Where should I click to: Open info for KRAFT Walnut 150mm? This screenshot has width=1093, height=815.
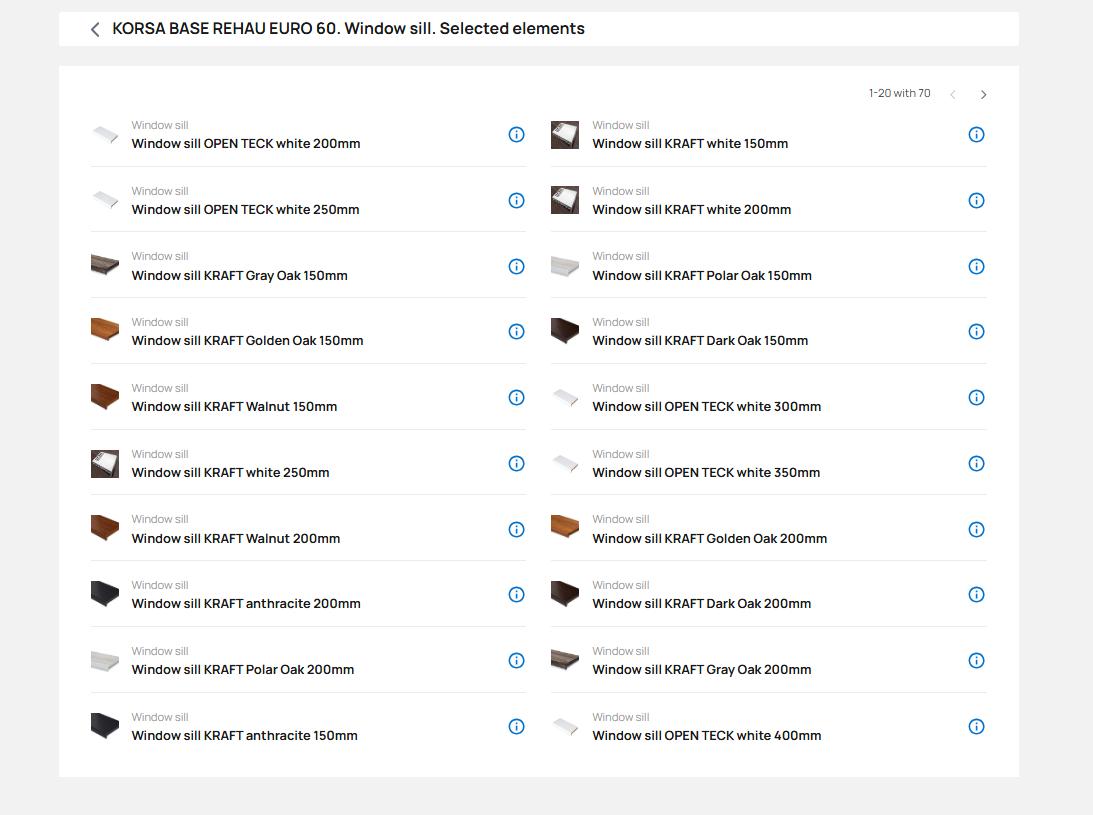tap(516, 398)
